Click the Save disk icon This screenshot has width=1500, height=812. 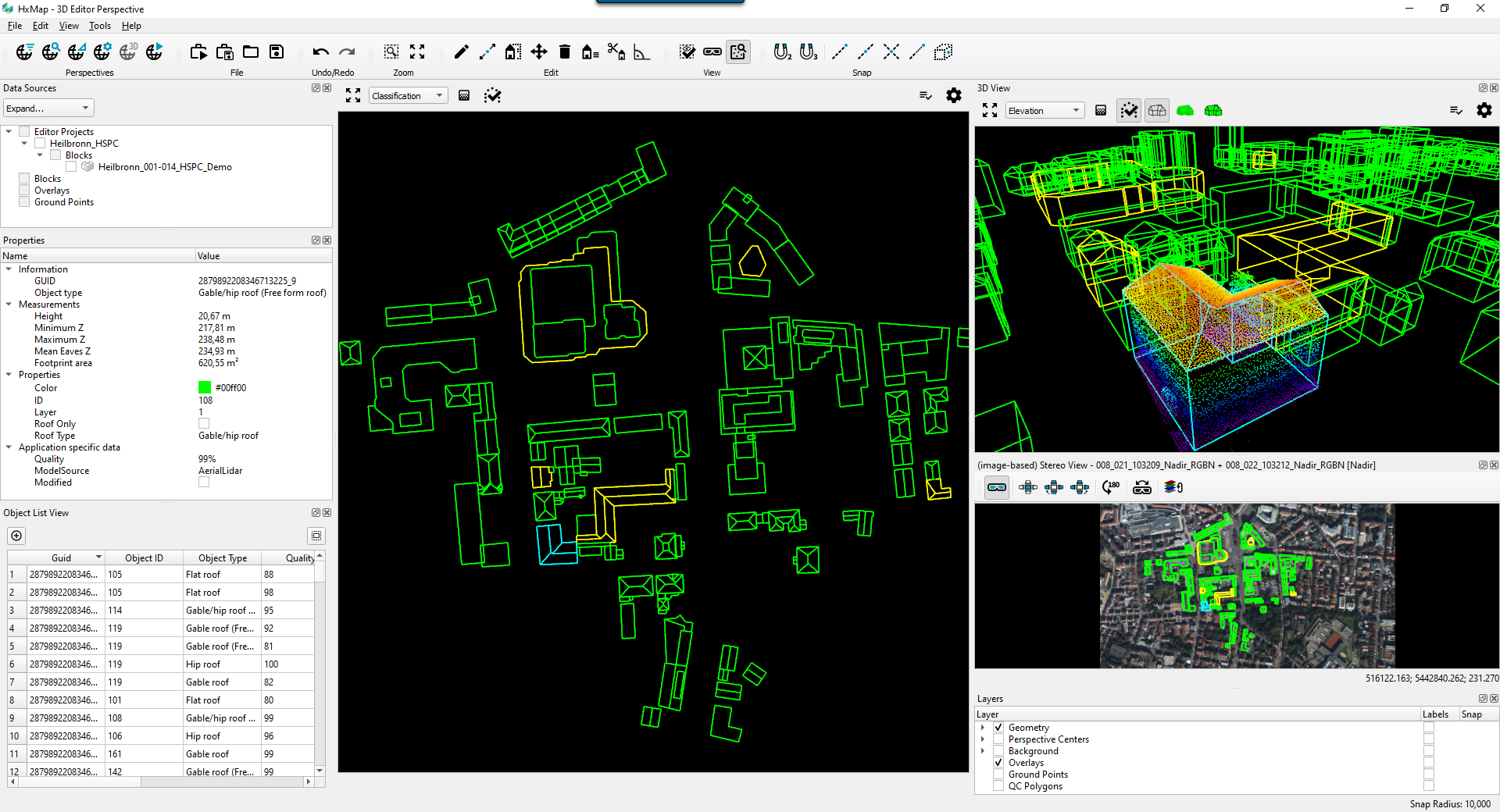tap(277, 52)
